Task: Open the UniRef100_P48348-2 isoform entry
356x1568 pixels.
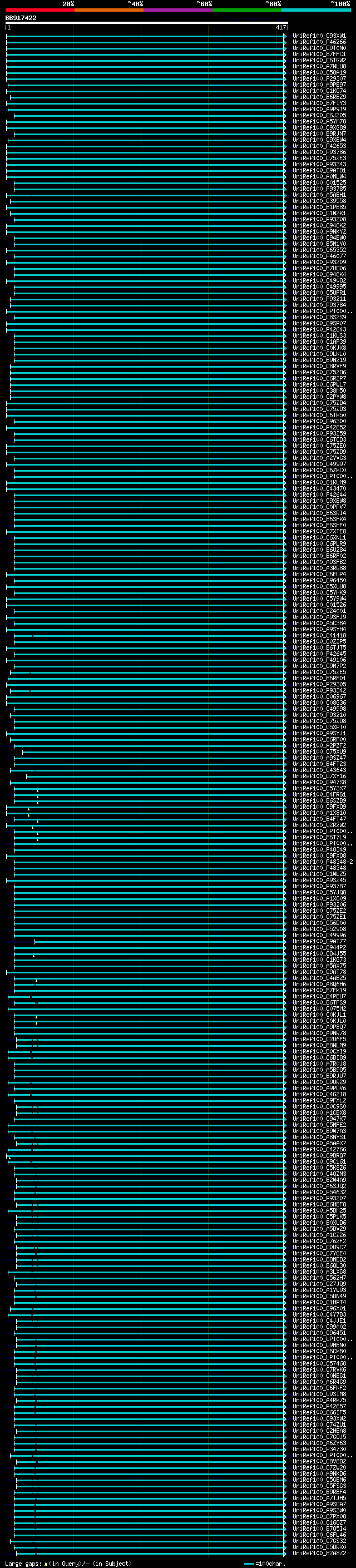Action: (x=323, y=862)
